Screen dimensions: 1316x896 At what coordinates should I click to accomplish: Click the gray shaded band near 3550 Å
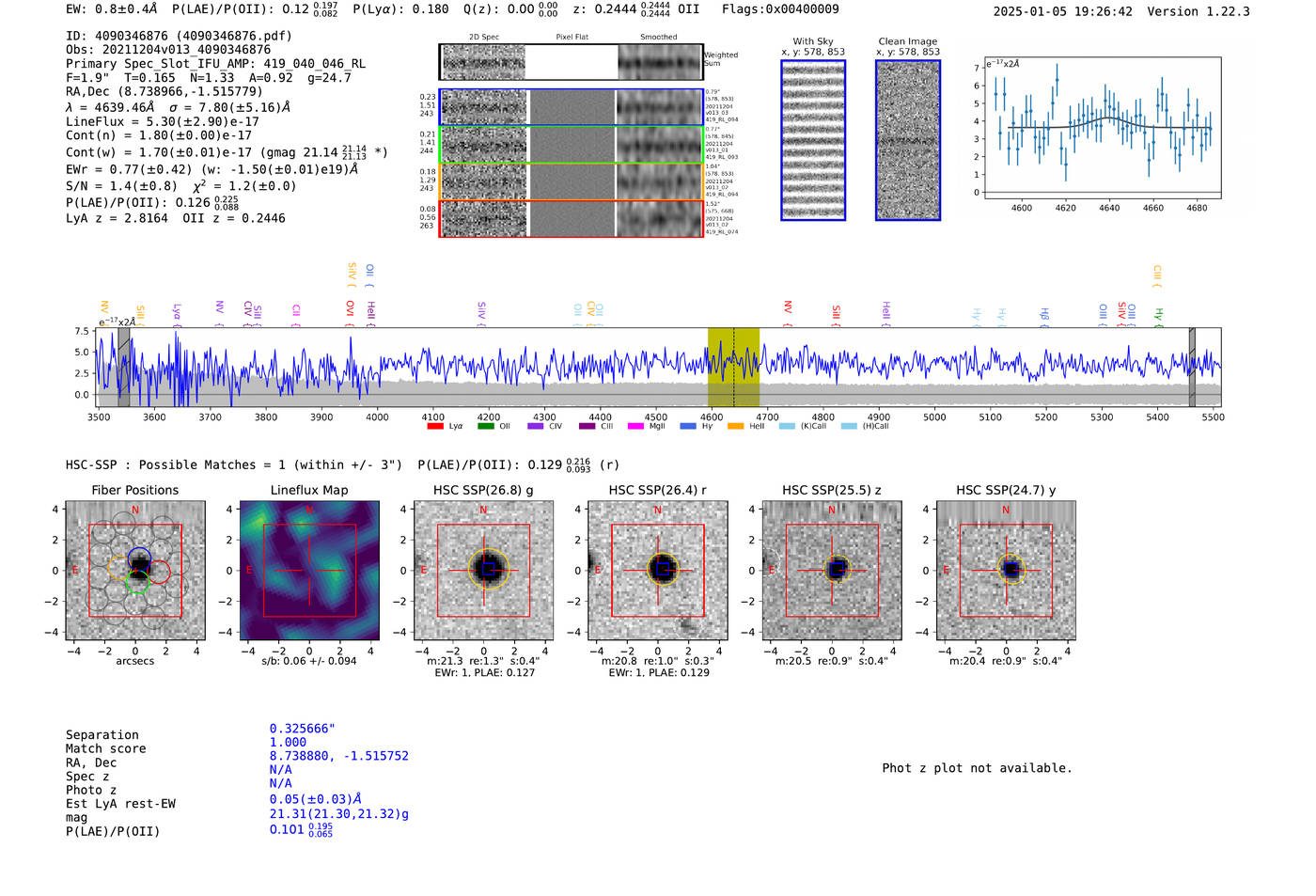123,367
